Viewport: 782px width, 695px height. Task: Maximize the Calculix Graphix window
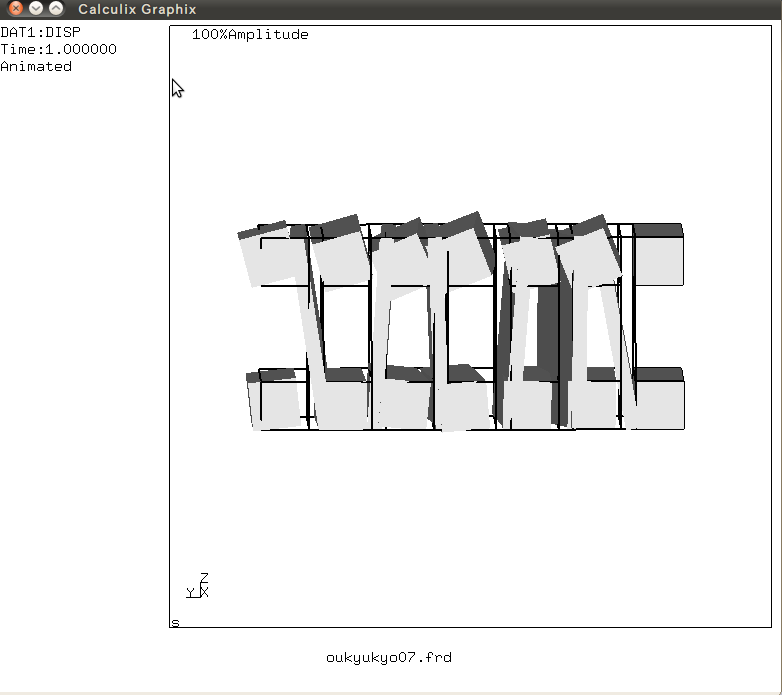(x=56, y=8)
